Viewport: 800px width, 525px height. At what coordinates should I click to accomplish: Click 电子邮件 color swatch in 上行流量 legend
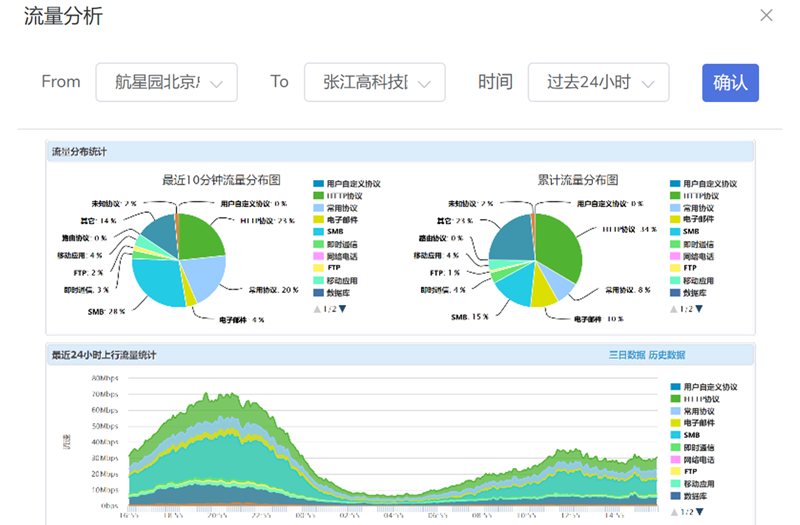pos(675,423)
